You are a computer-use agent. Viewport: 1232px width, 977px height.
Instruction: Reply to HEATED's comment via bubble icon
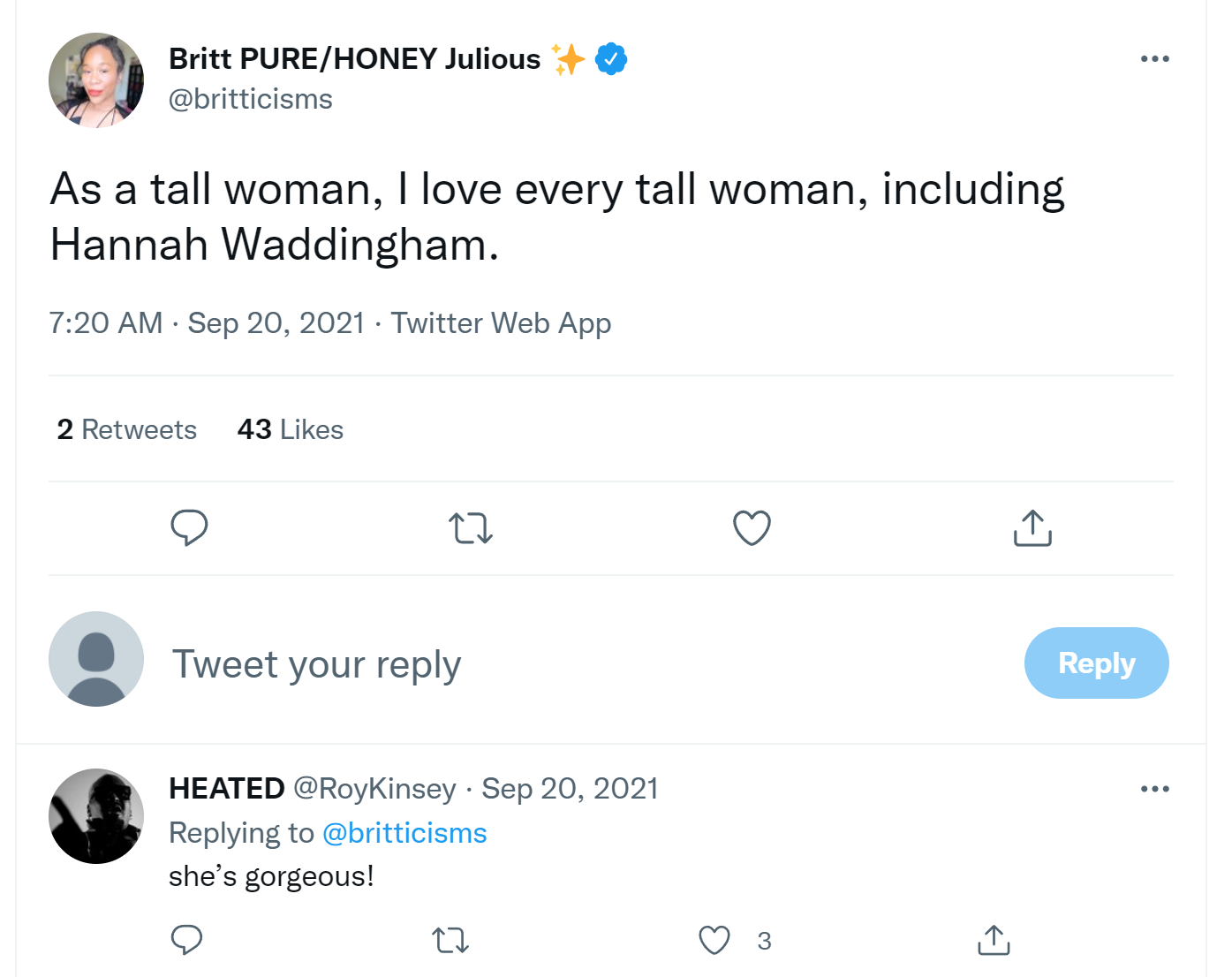click(186, 940)
